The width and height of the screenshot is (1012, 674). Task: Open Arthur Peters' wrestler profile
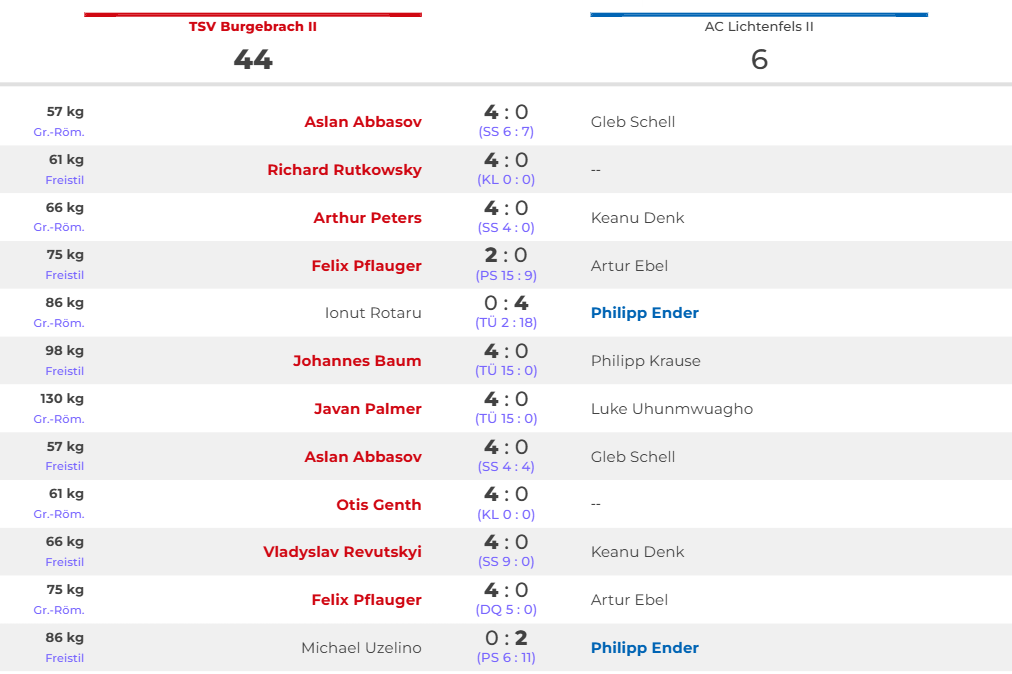point(367,218)
